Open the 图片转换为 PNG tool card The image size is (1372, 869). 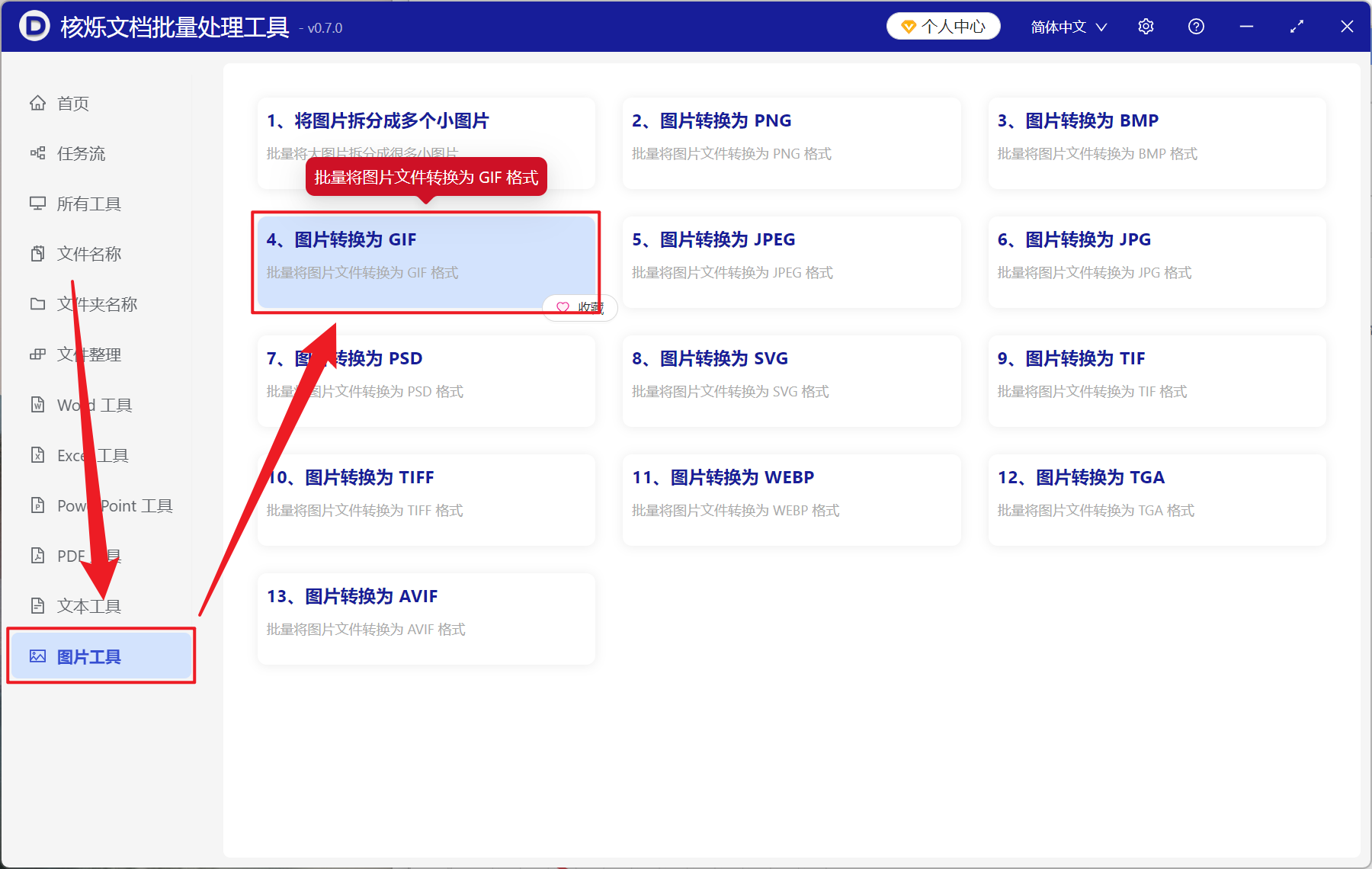[x=791, y=143]
